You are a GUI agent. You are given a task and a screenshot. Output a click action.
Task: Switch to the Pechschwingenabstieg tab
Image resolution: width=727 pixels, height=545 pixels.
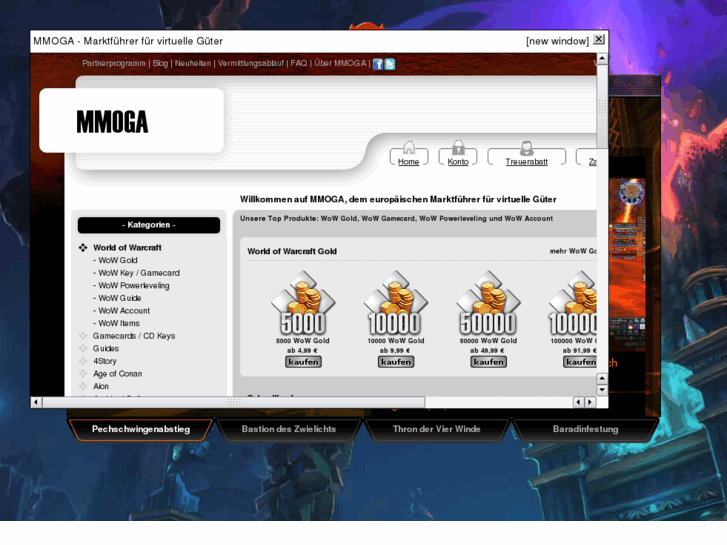[x=140, y=430]
